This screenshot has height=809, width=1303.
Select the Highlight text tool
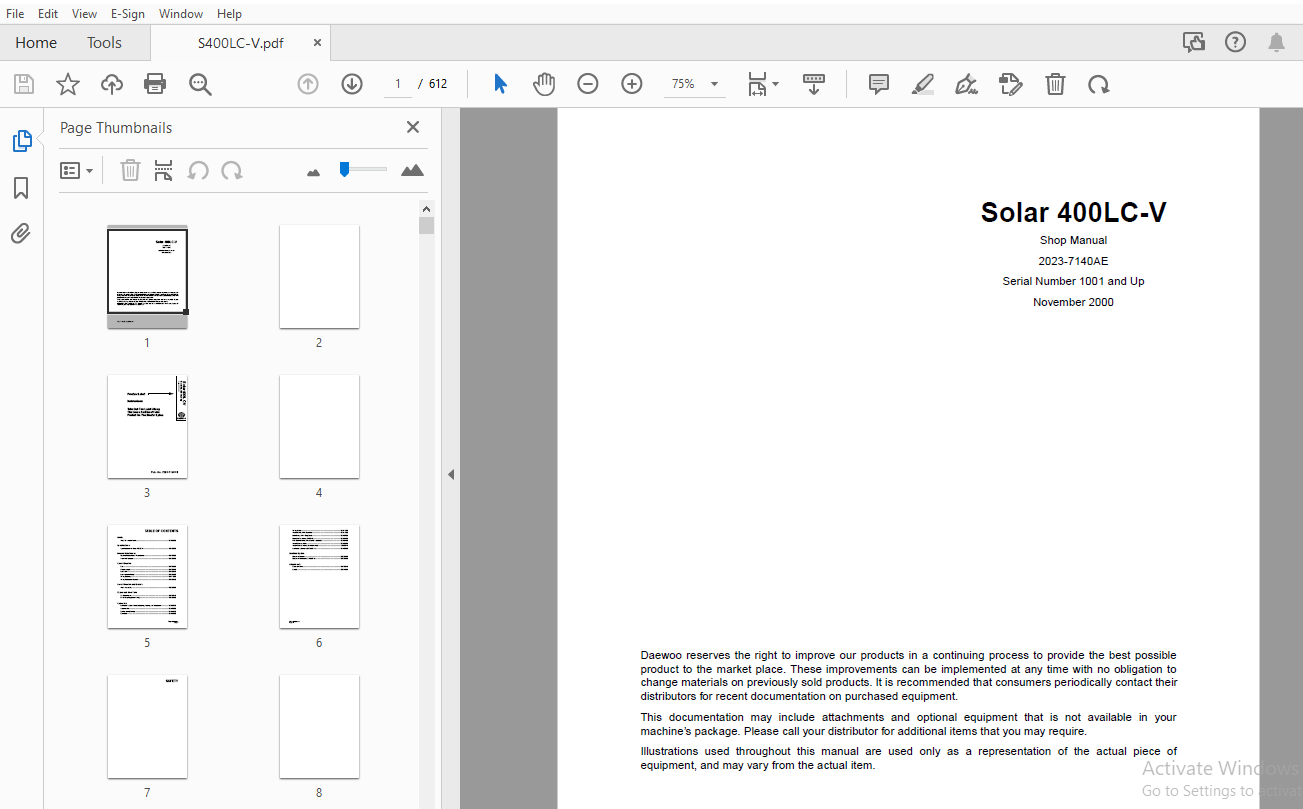pyautogui.click(x=922, y=84)
